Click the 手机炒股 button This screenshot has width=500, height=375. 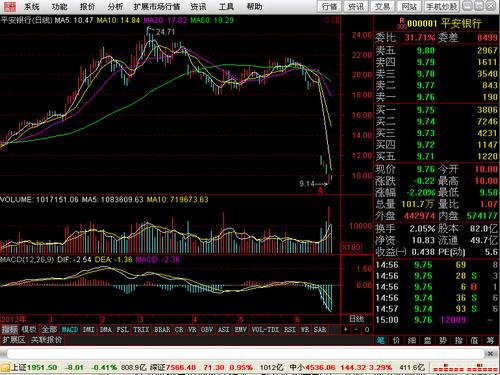(442, 7)
